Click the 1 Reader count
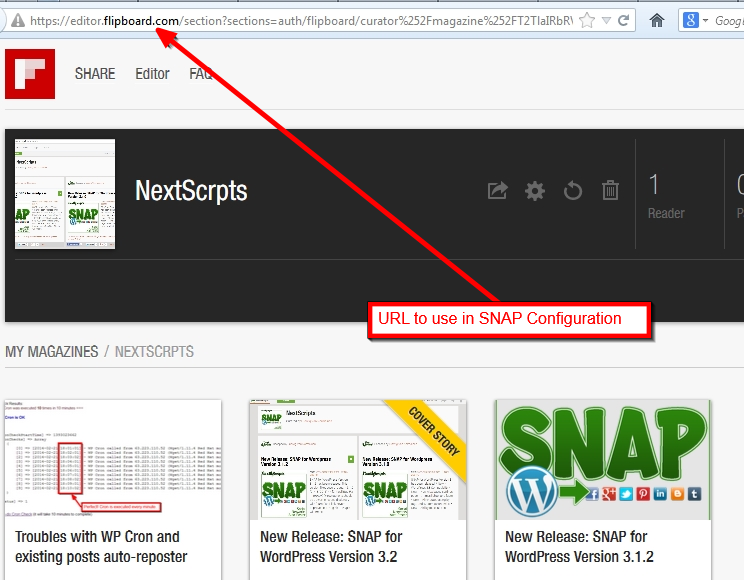744x580 pixels. tap(666, 196)
